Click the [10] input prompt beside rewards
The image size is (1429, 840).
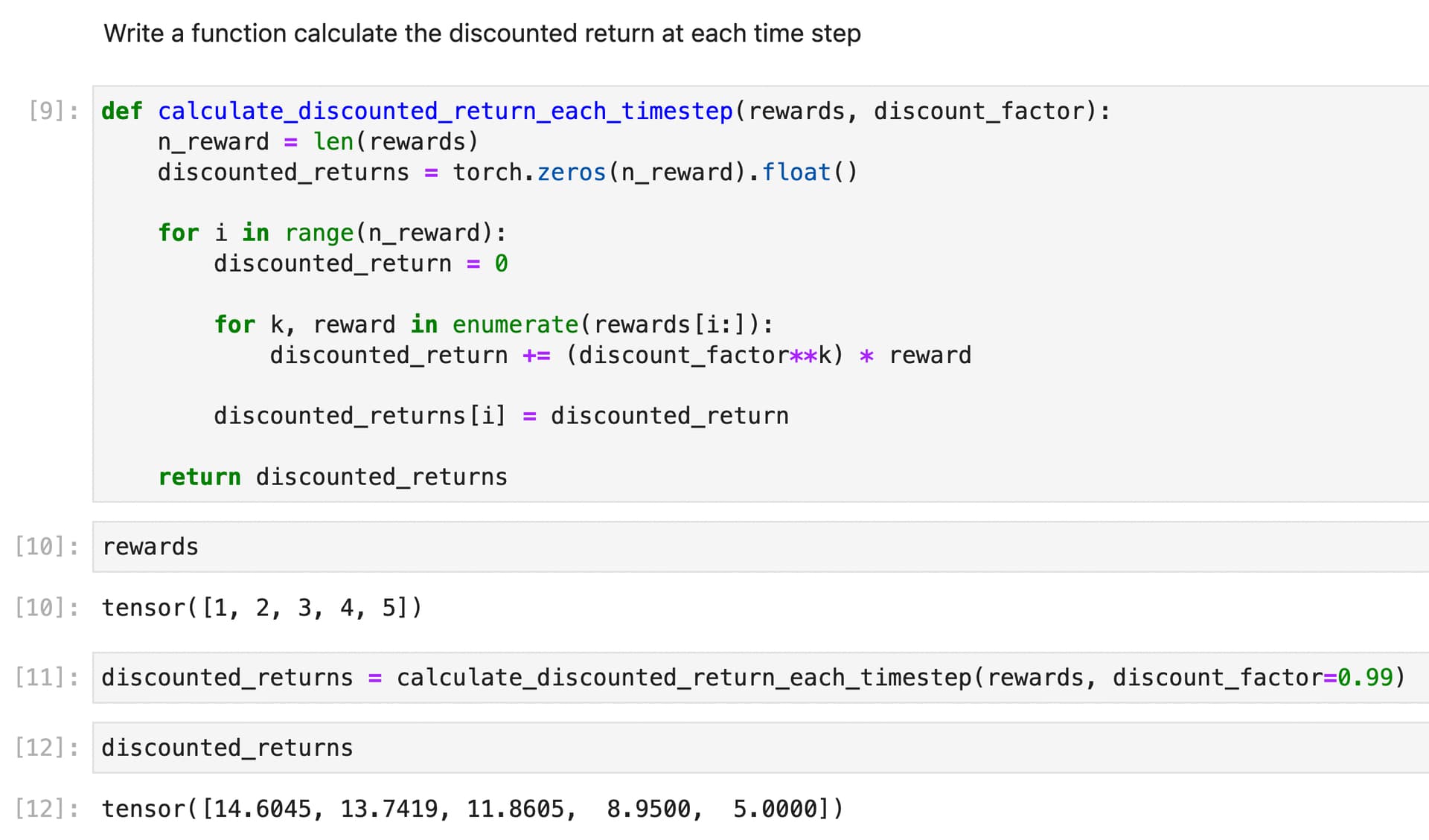tap(46, 547)
